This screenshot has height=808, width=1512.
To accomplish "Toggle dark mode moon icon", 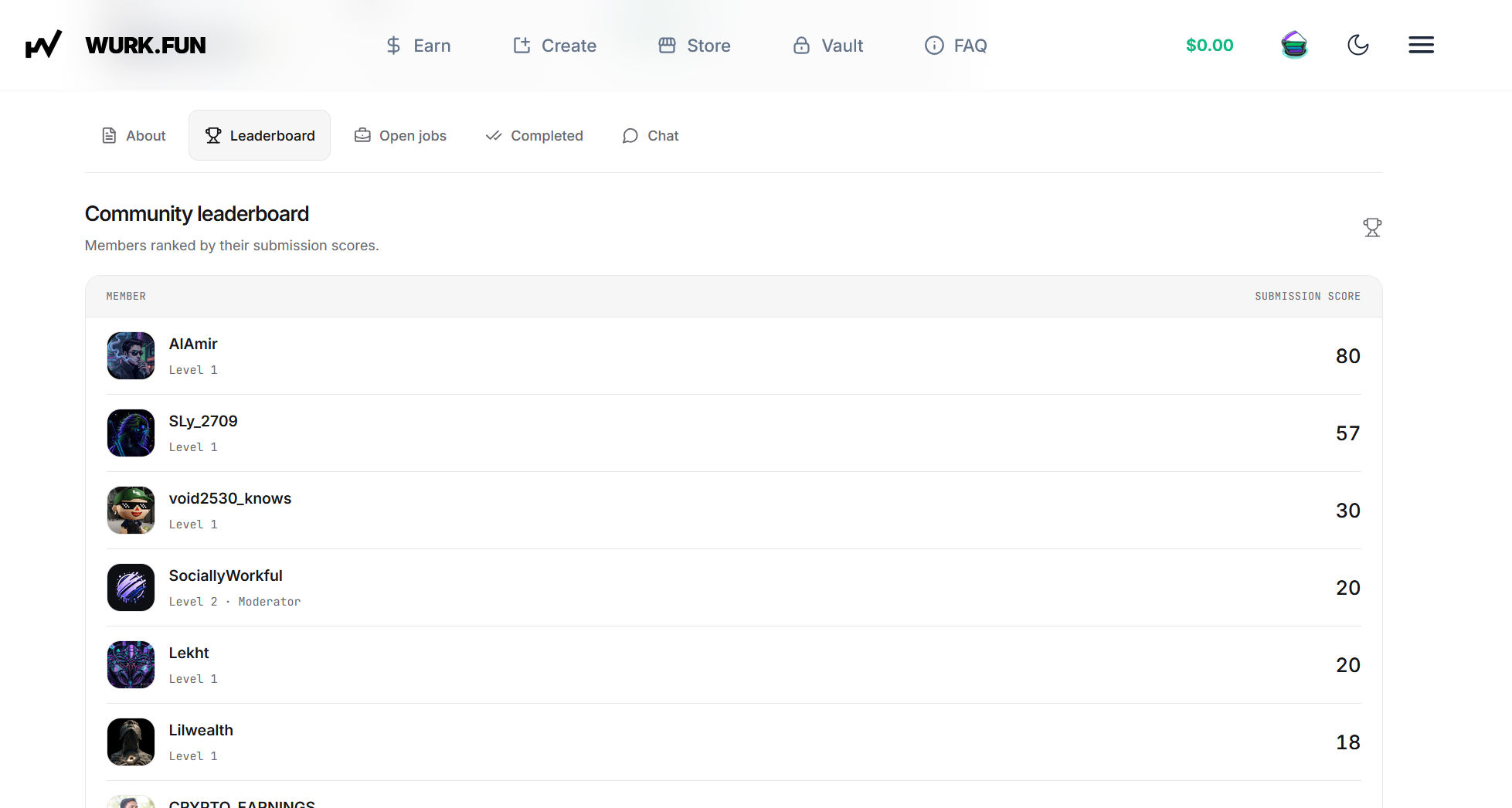I will [1357, 45].
